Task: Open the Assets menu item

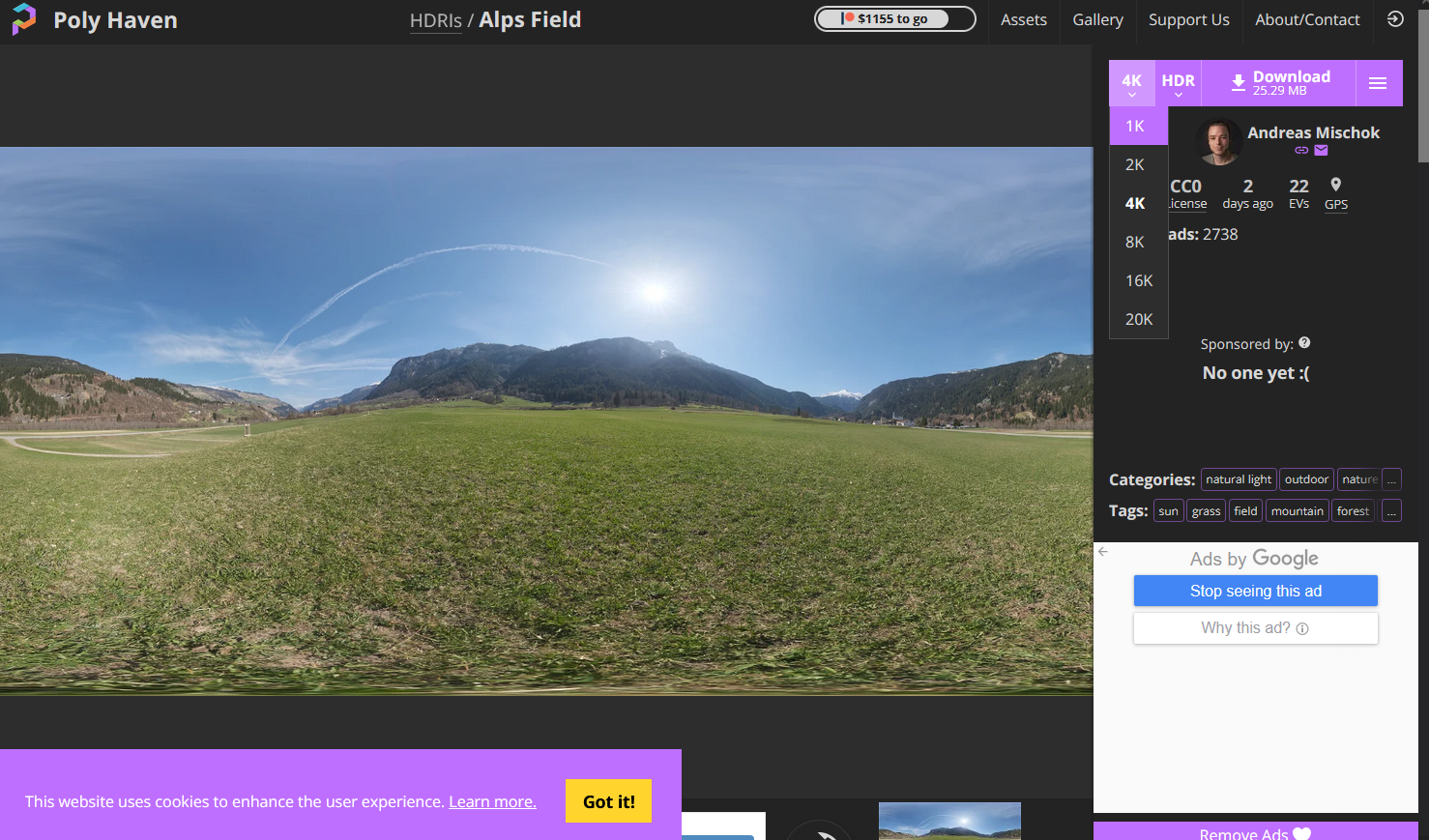Action: click(1023, 20)
